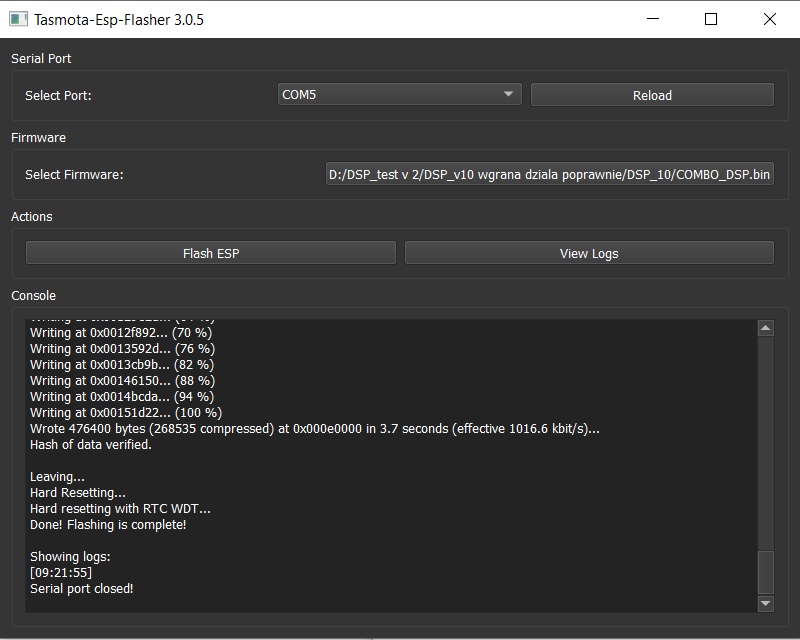The height and width of the screenshot is (640, 800).
Task: Click the "Select Firmware:" label
Action: (x=74, y=175)
